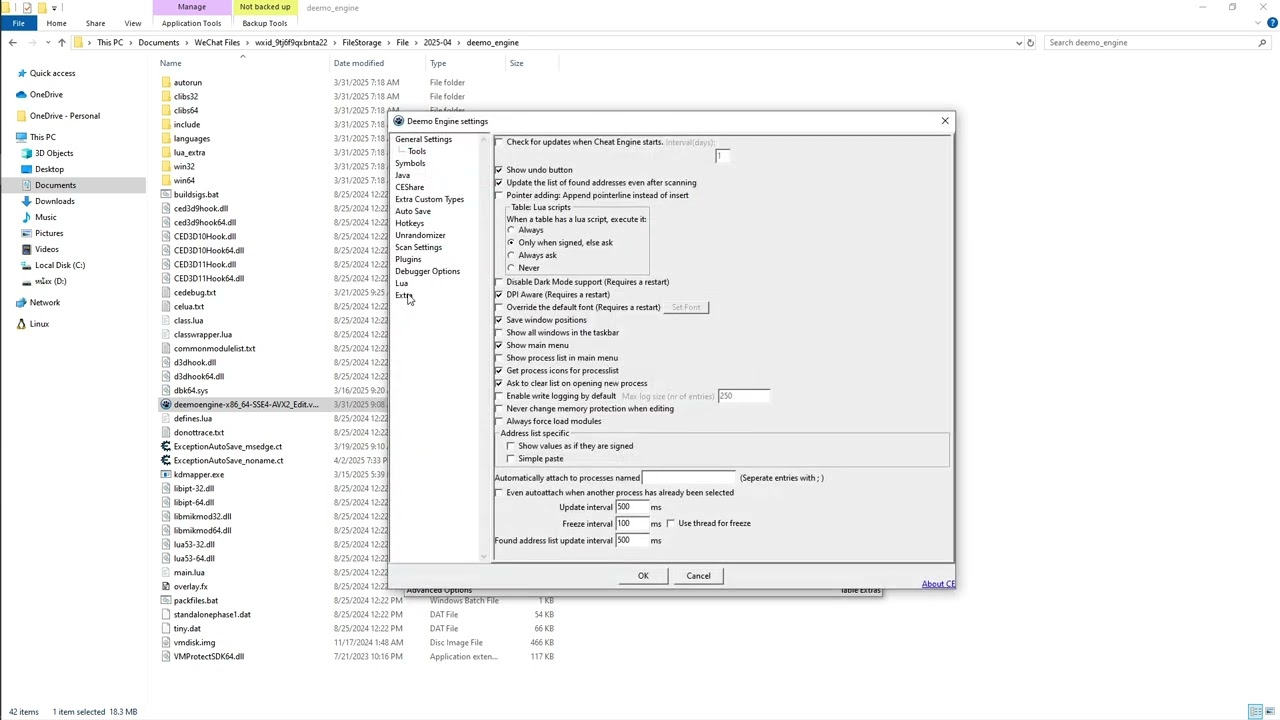Select the Always radio option

pyautogui.click(x=511, y=230)
